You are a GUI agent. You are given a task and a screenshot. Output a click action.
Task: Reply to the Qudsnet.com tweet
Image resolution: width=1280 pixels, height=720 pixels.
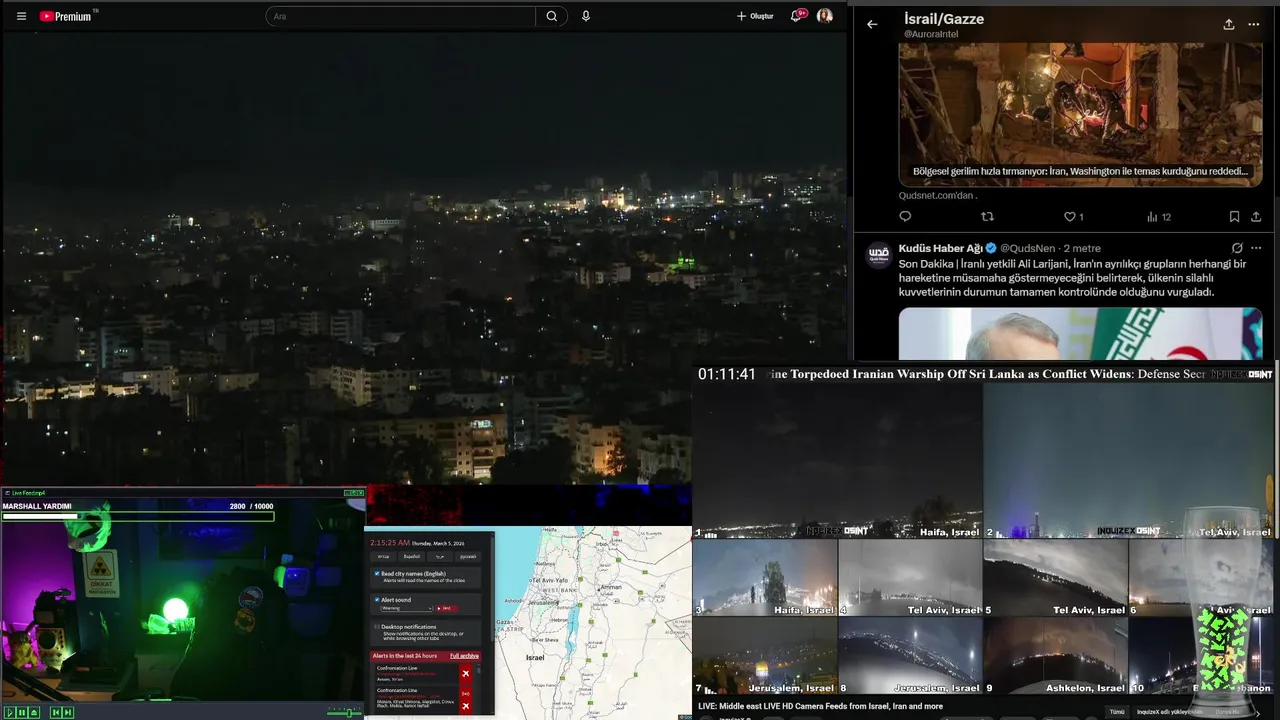tap(905, 216)
